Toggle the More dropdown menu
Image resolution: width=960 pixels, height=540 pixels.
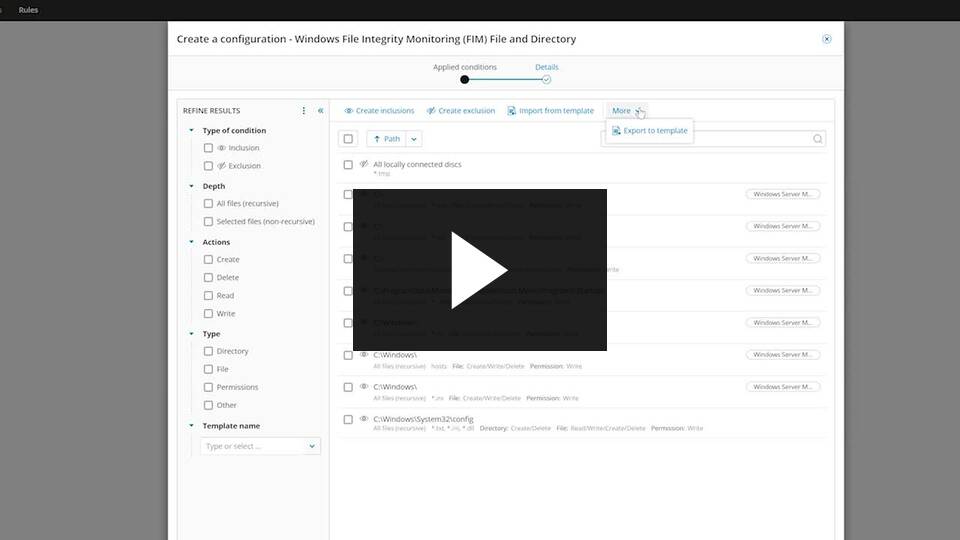click(x=626, y=111)
